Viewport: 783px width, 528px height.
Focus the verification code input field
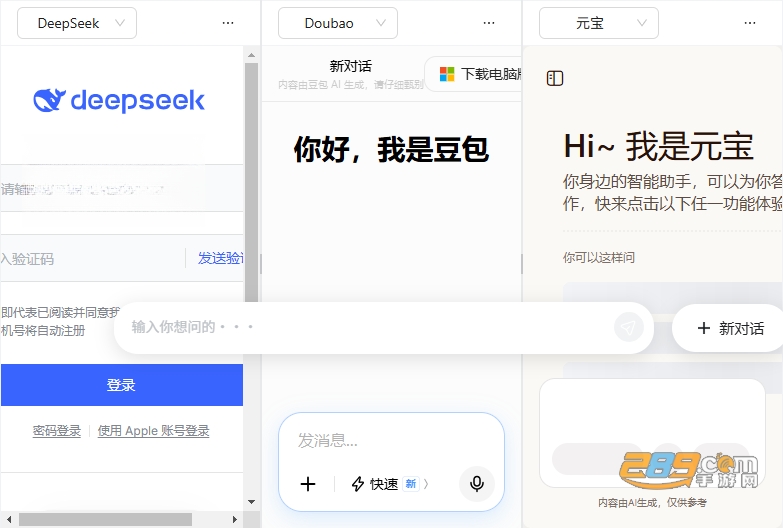(92, 258)
